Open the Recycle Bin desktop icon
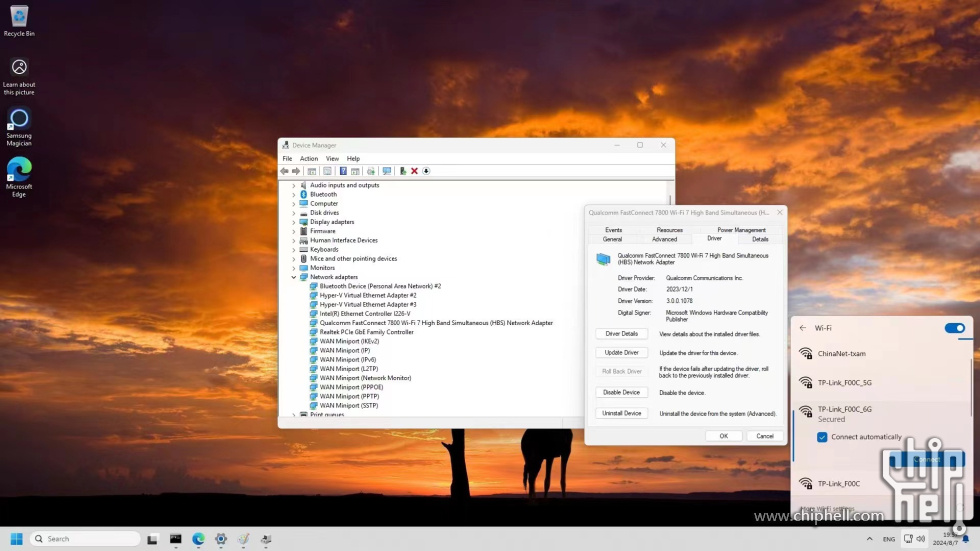Viewport: 980px width, 551px height. coord(19,21)
